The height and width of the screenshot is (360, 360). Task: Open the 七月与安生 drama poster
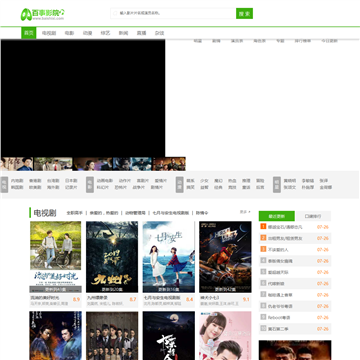pyautogui.click(x=169, y=257)
